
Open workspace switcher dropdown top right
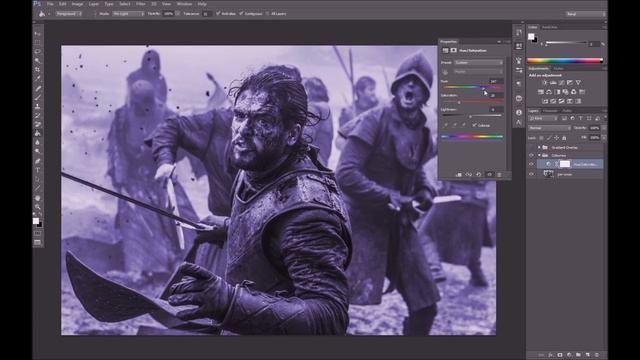[586, 14]
